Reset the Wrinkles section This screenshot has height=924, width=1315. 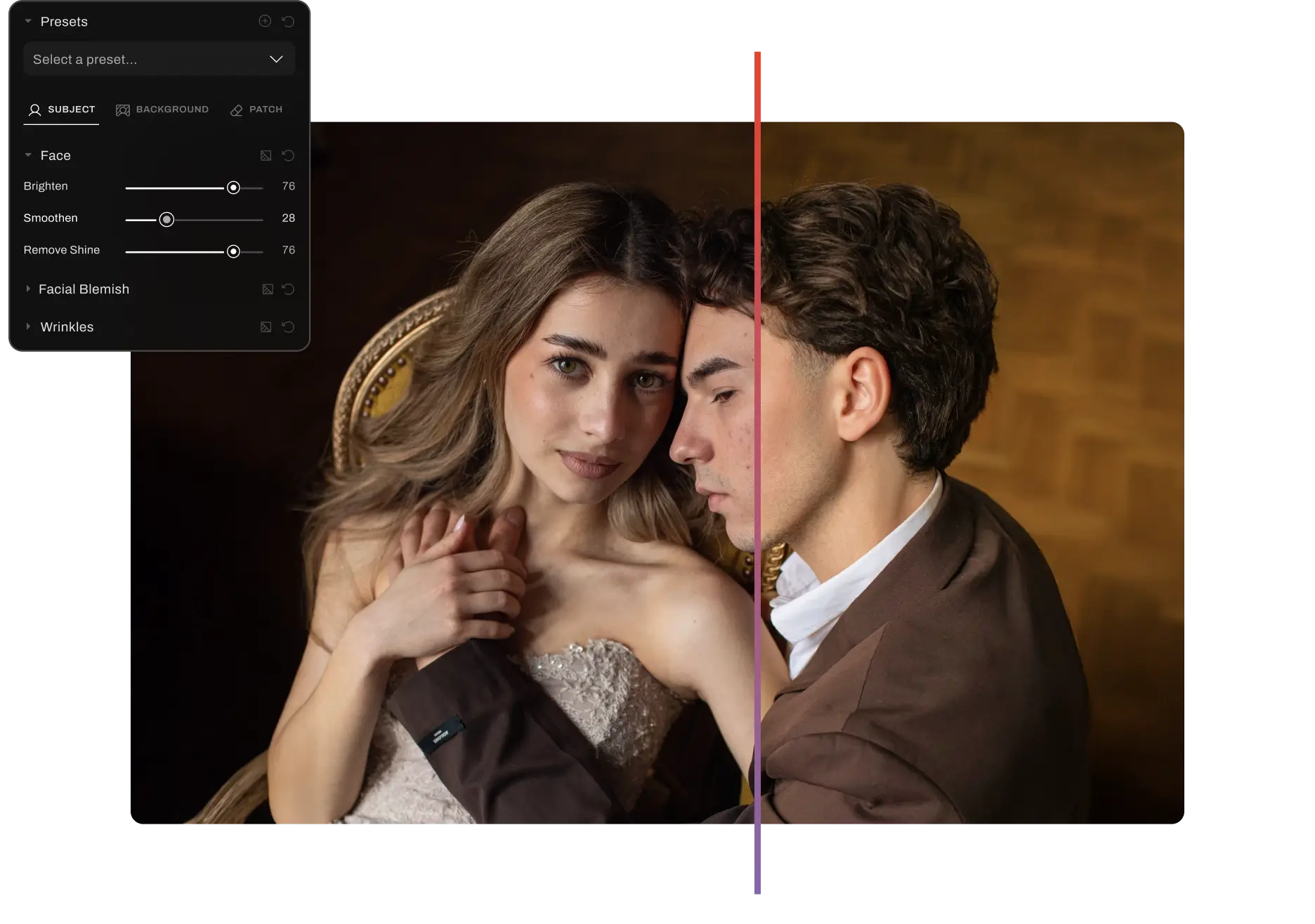288,327
